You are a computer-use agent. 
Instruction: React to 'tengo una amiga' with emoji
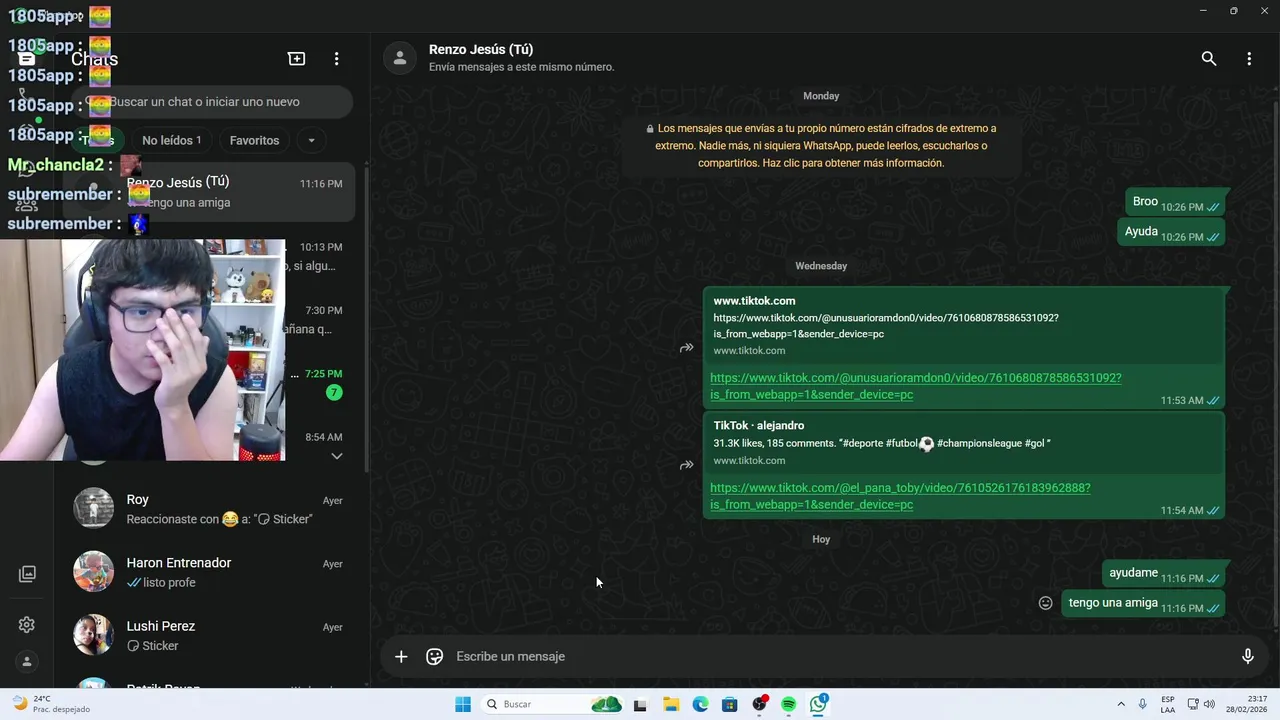point(1046,603)
